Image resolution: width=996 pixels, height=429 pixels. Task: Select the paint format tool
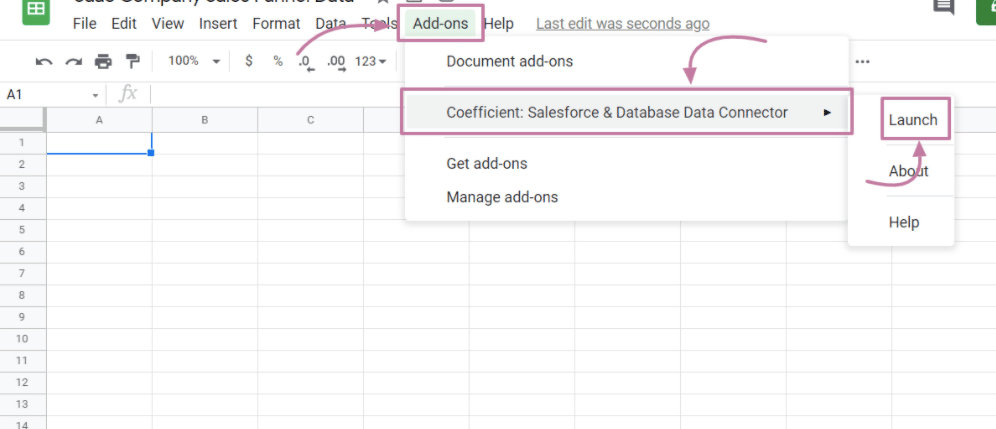[x=133, y=61]
